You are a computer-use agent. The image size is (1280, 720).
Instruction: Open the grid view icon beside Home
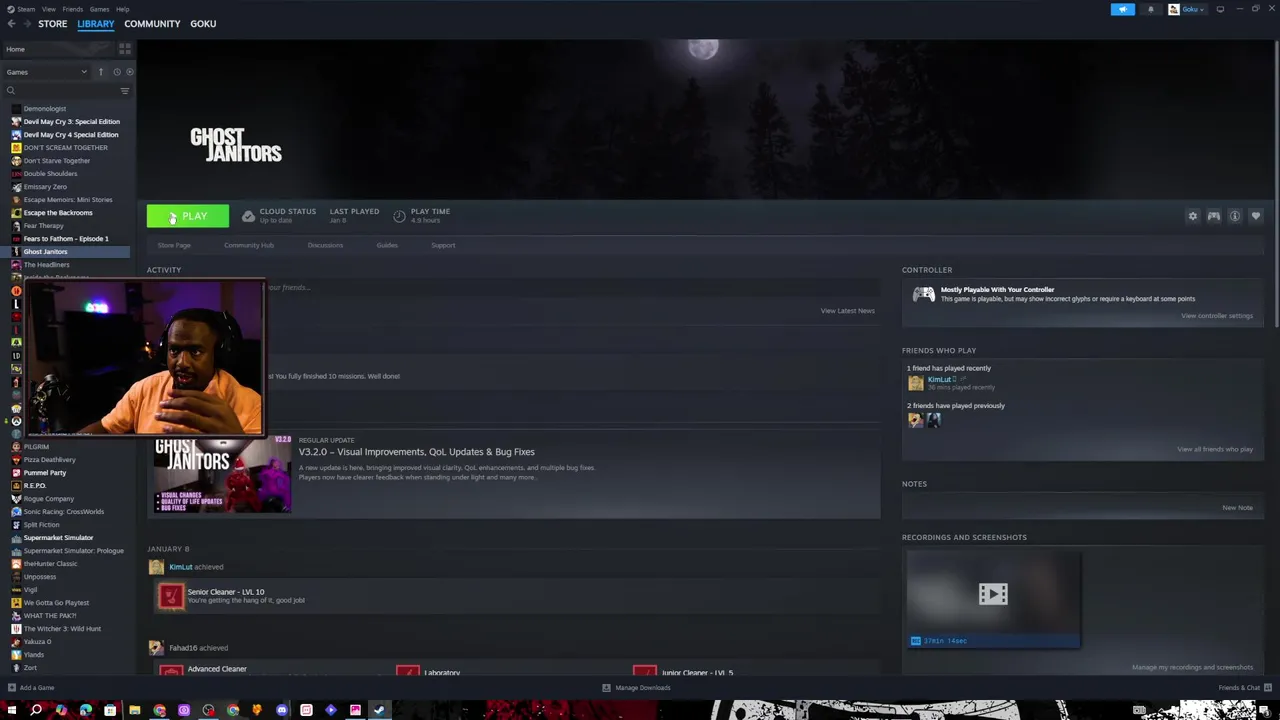point(125,49)
